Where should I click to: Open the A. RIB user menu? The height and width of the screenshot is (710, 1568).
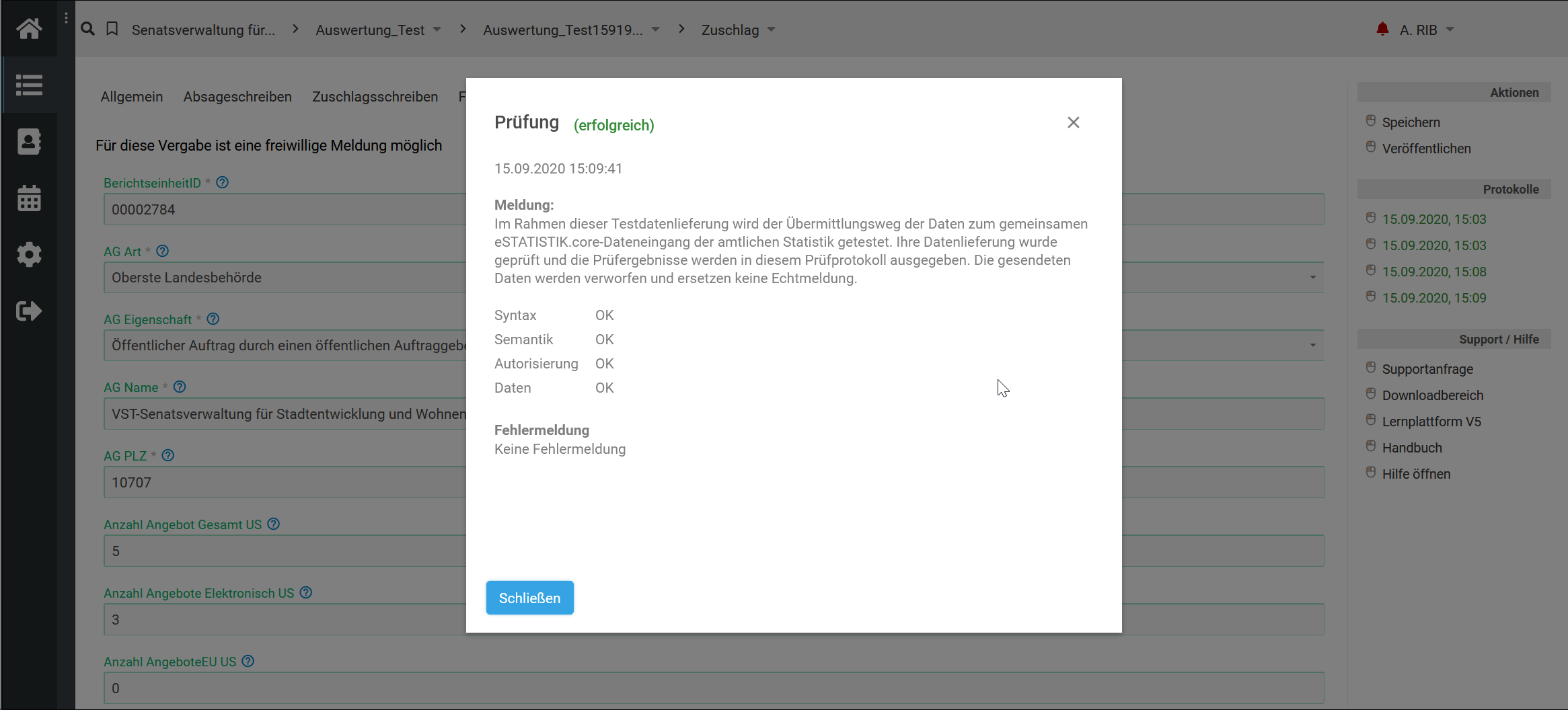tap(1426, 30)
